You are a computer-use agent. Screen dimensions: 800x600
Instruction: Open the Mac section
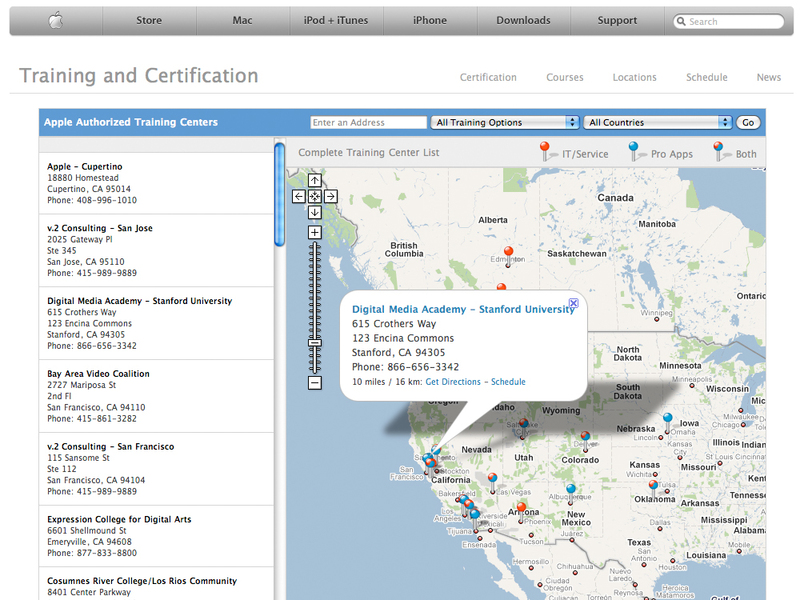(x=242, y=20)
